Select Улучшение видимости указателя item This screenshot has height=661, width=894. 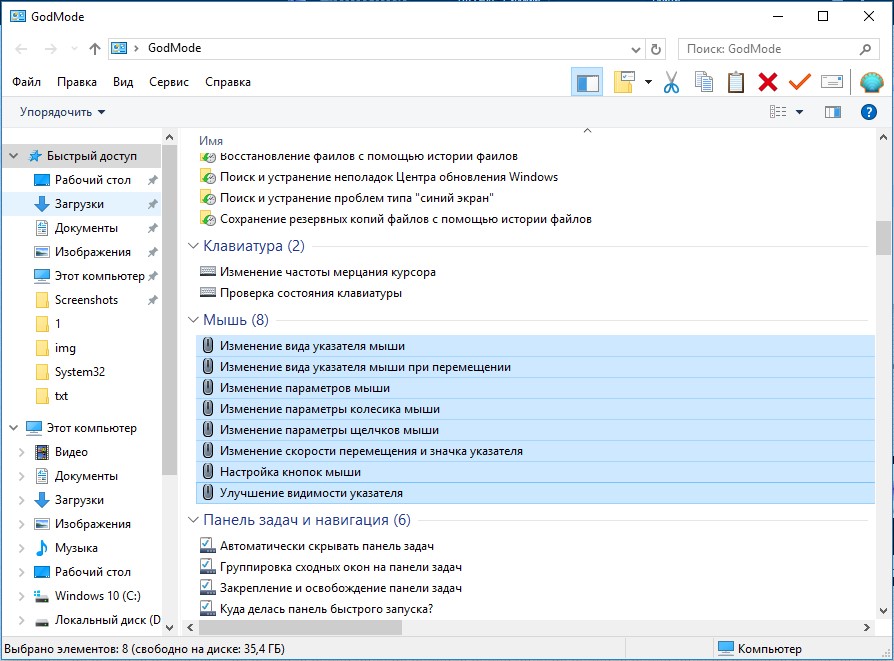535,493
